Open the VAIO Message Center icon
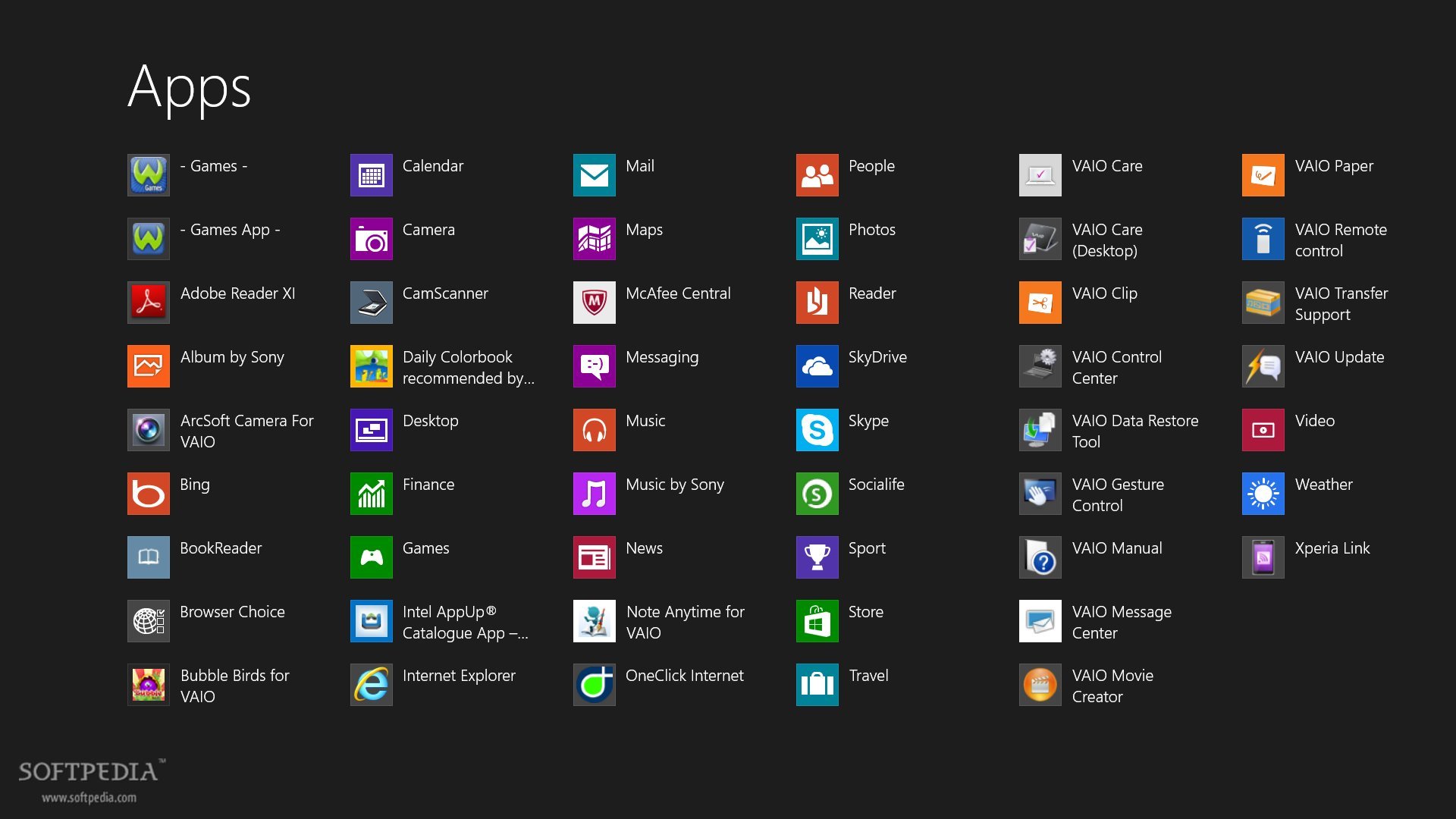1456x819 pixels. point(1040,621)
